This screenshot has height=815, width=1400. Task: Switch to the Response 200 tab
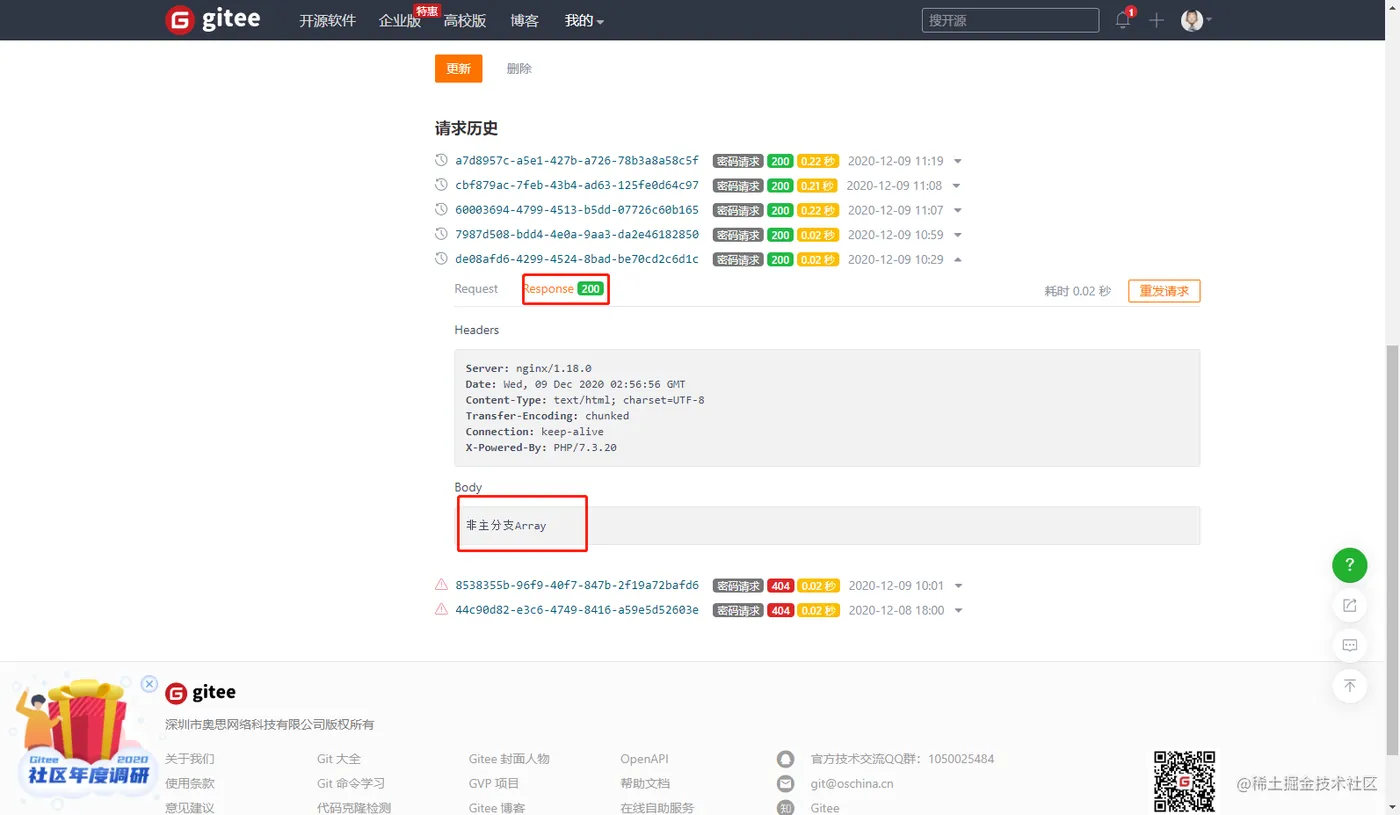point(563,289)
